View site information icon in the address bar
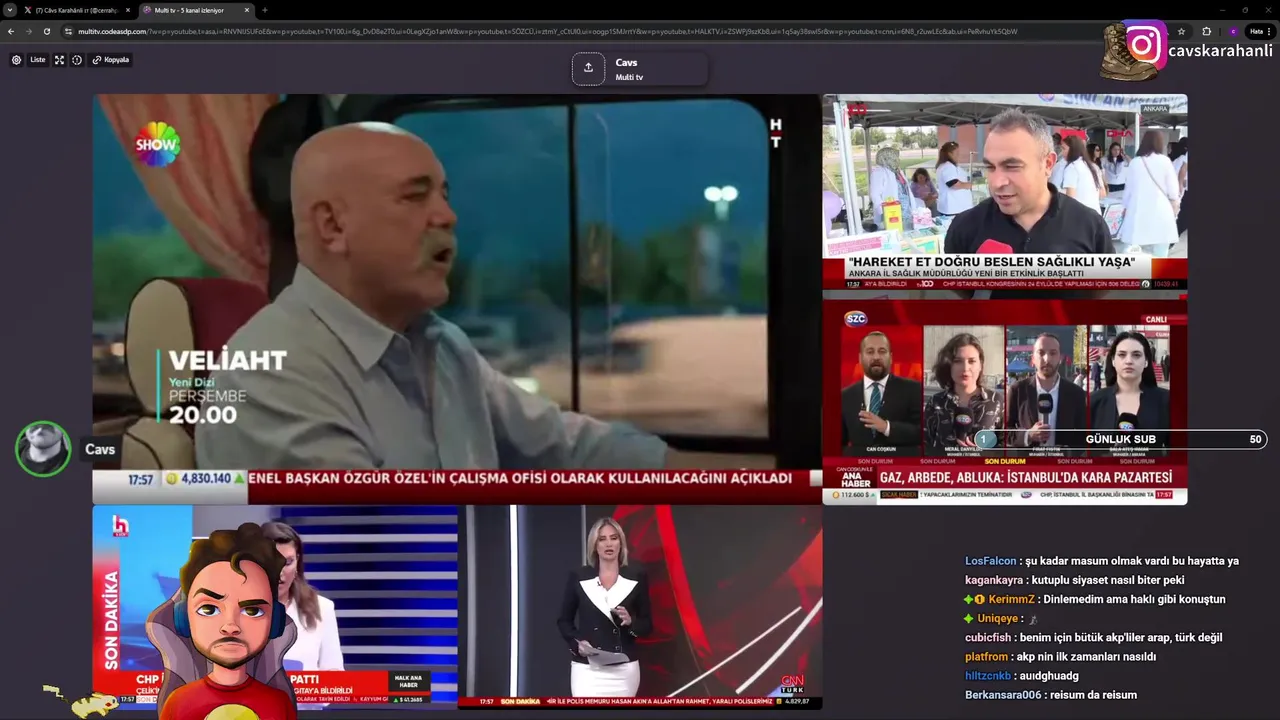The width and height of the screenshot is (1280, 720). (x=68, y=31)
